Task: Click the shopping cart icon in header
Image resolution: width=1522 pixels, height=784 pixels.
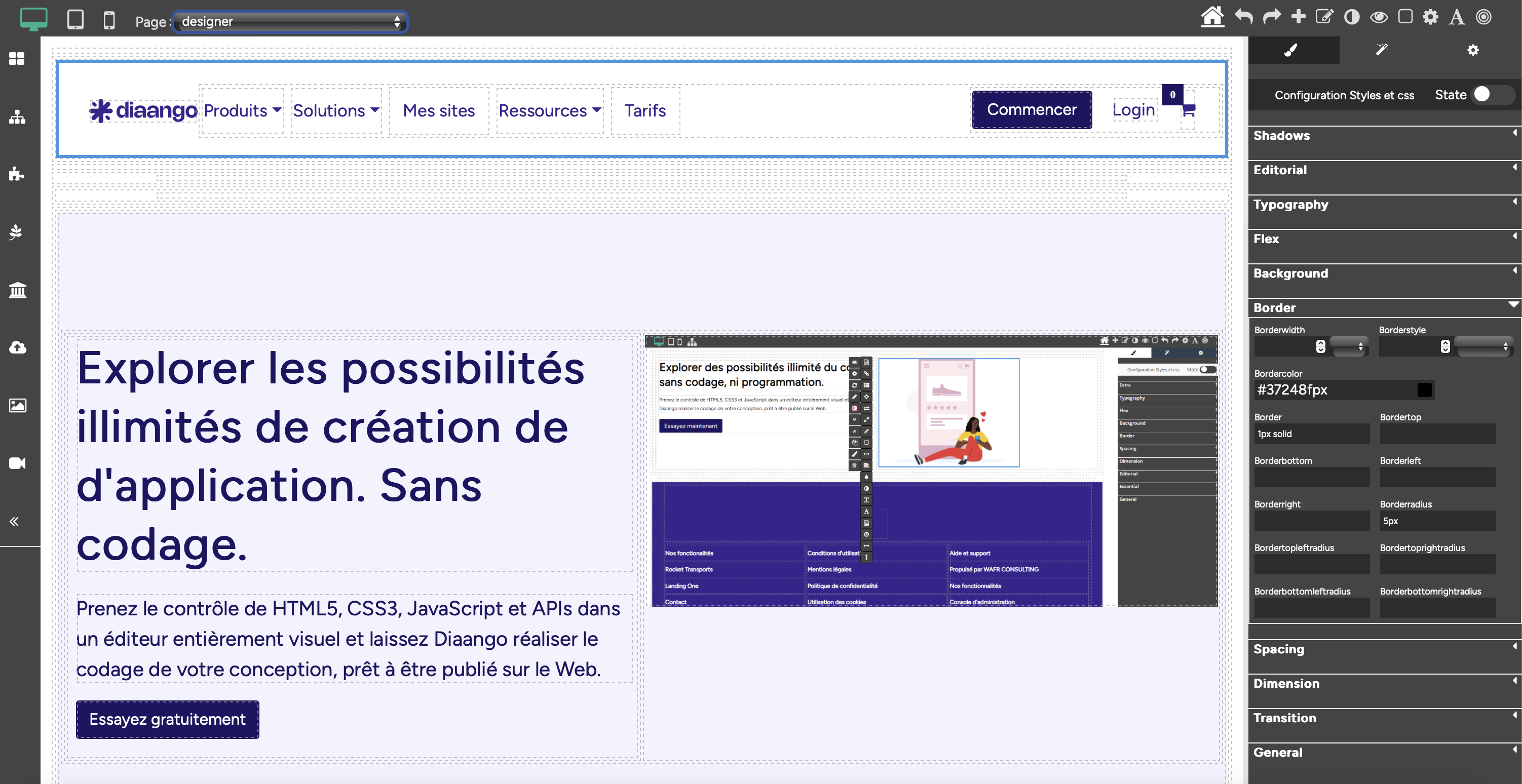Action: pos(1188,110)
